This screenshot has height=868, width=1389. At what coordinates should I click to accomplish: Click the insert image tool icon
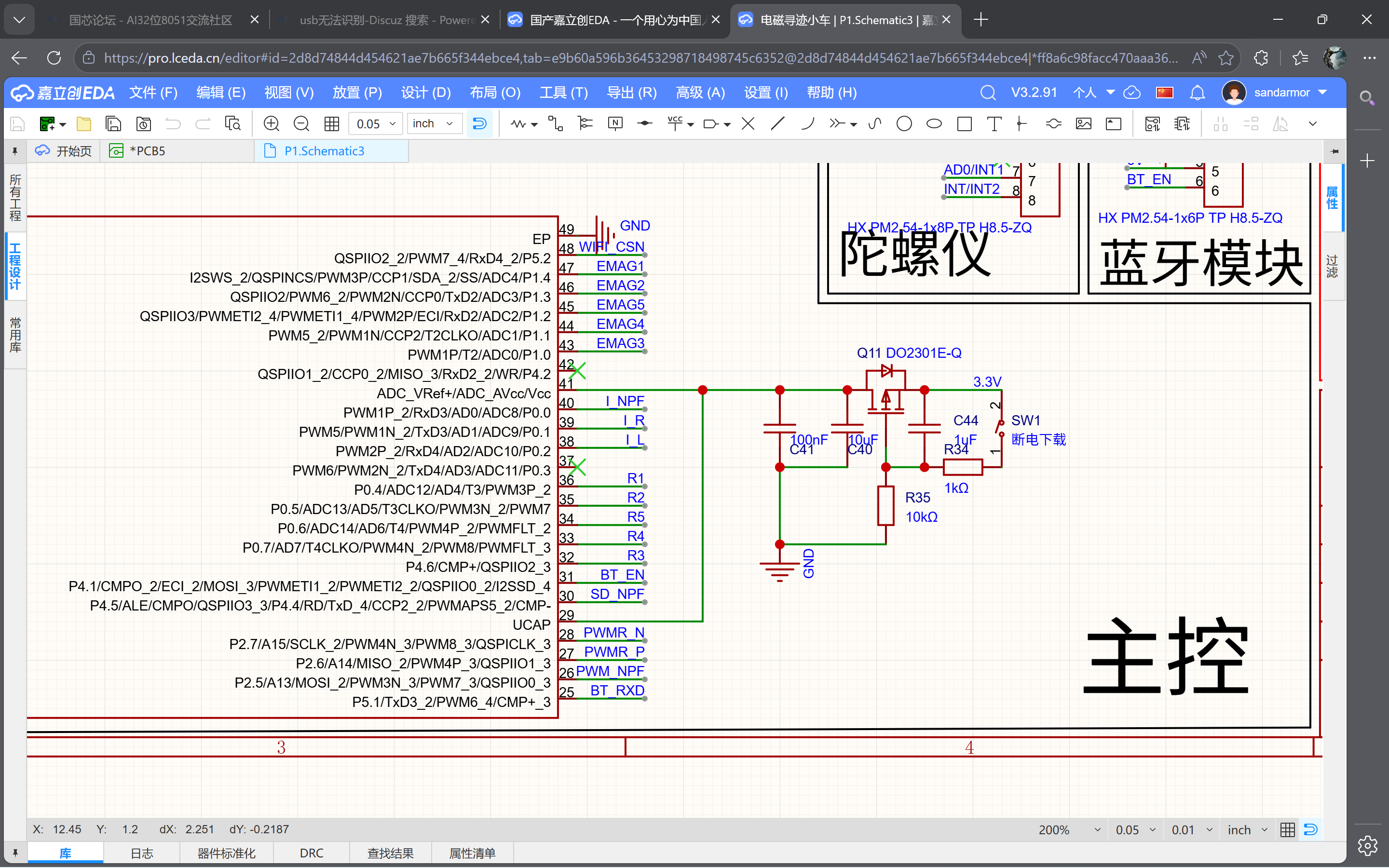click(x=1083, y=123)
